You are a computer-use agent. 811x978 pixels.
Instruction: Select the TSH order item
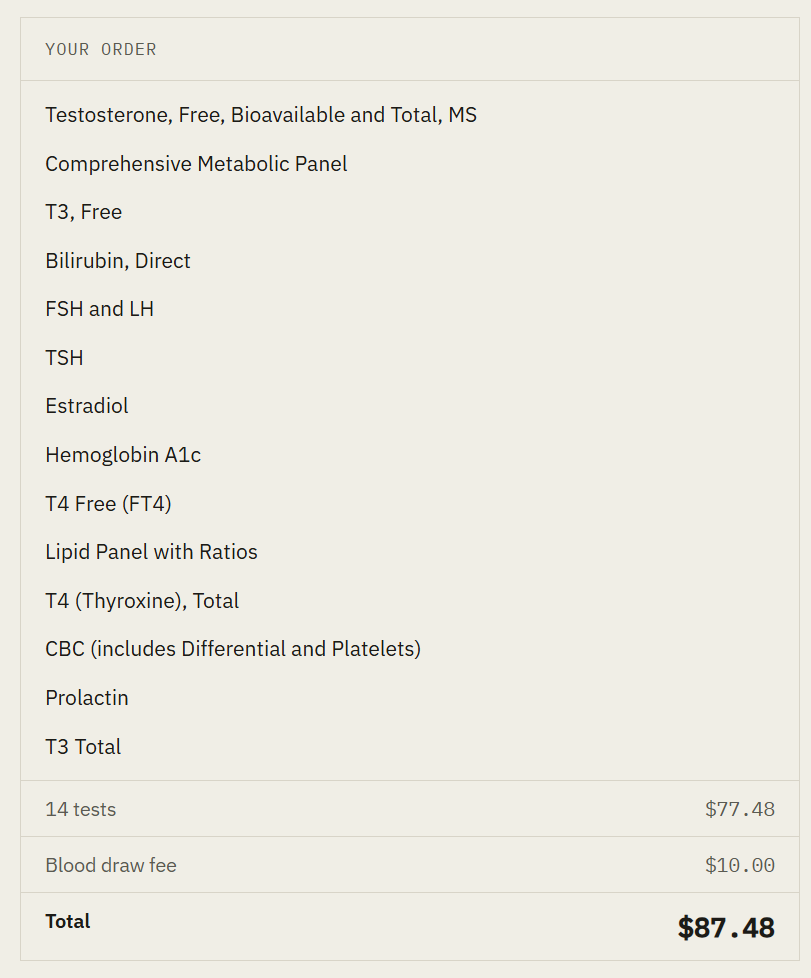point(64,358)
